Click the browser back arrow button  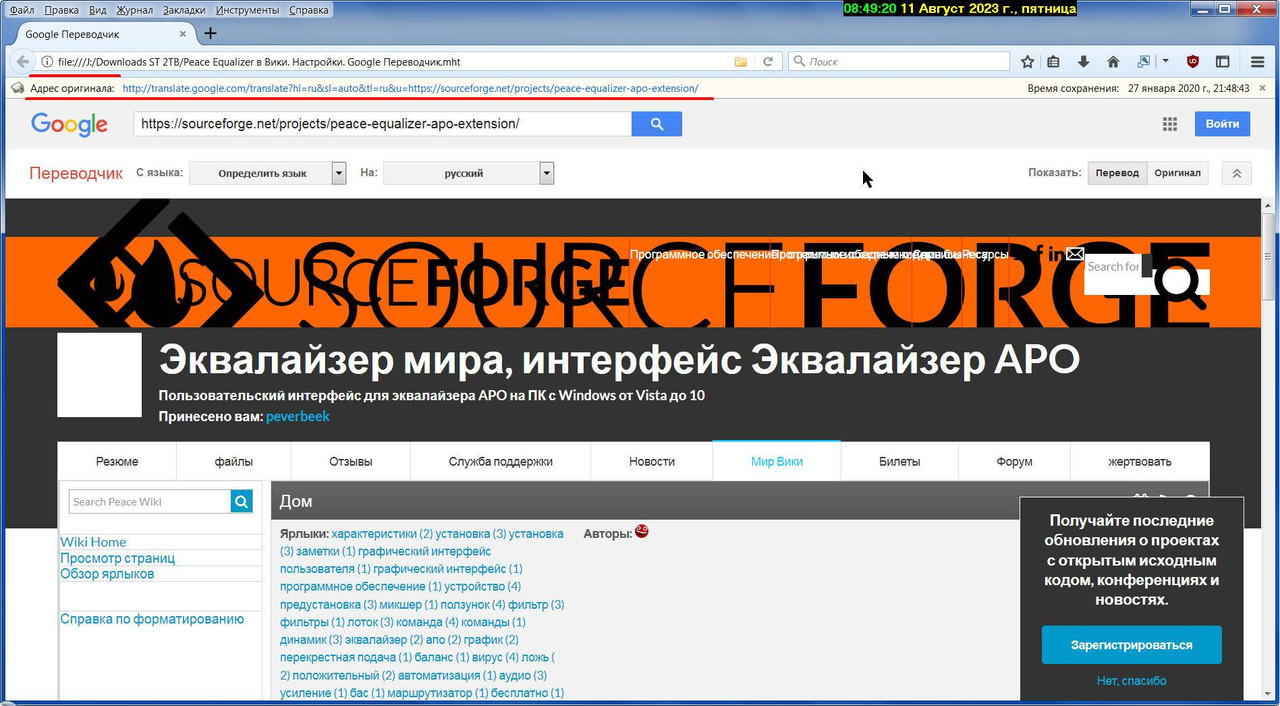click(x=22, y=62)
